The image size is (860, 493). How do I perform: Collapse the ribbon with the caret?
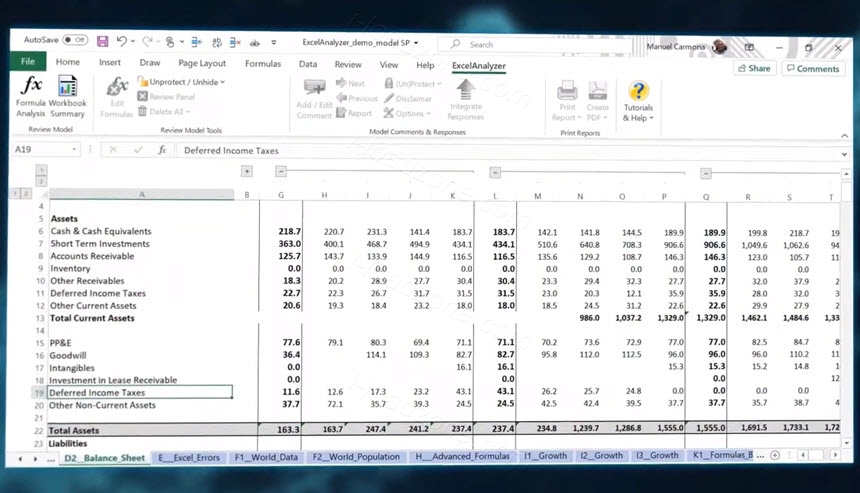click(x=844, y=135)
